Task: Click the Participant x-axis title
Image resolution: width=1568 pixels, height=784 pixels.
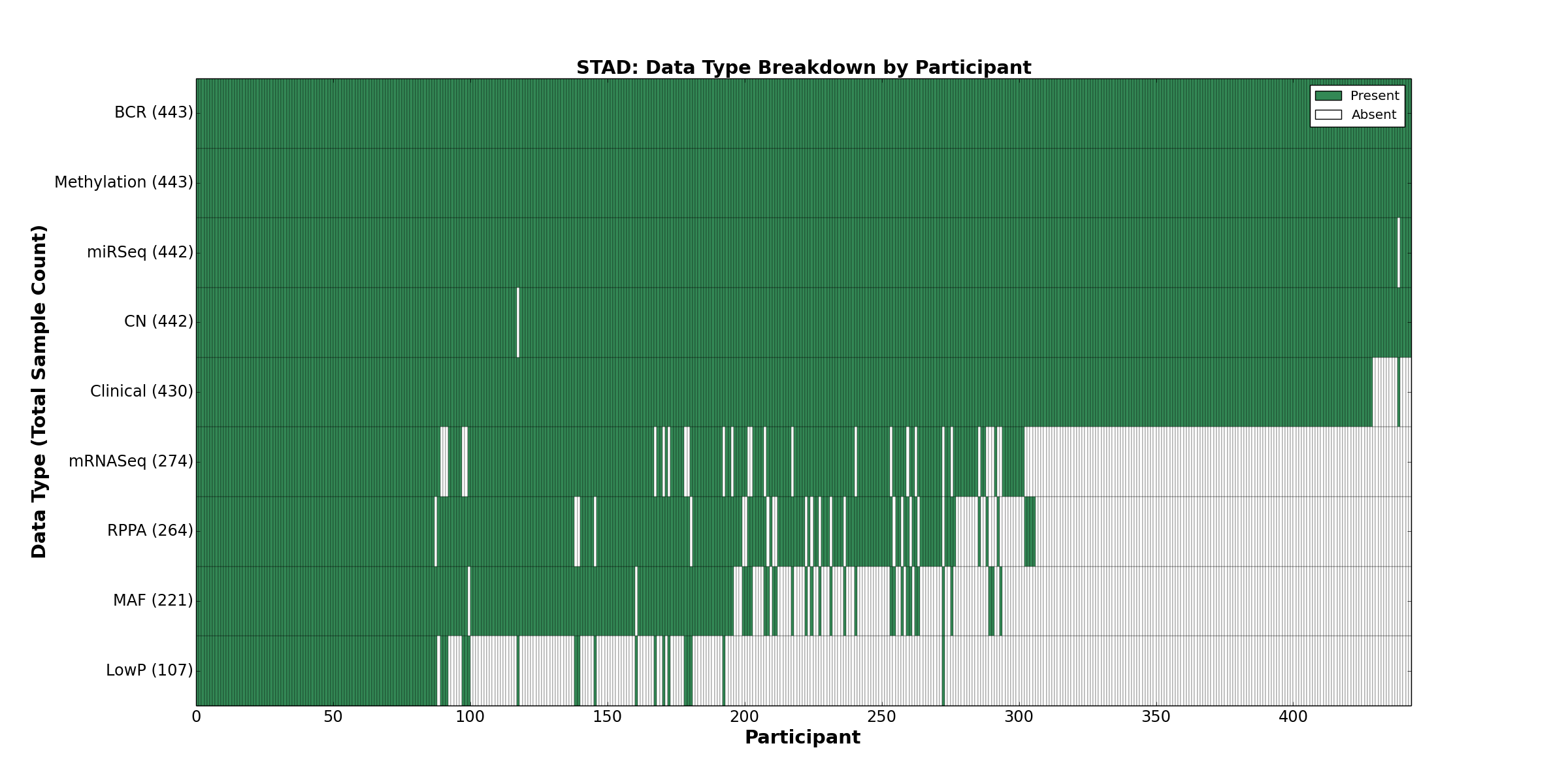Action: (x=802, y=738)
